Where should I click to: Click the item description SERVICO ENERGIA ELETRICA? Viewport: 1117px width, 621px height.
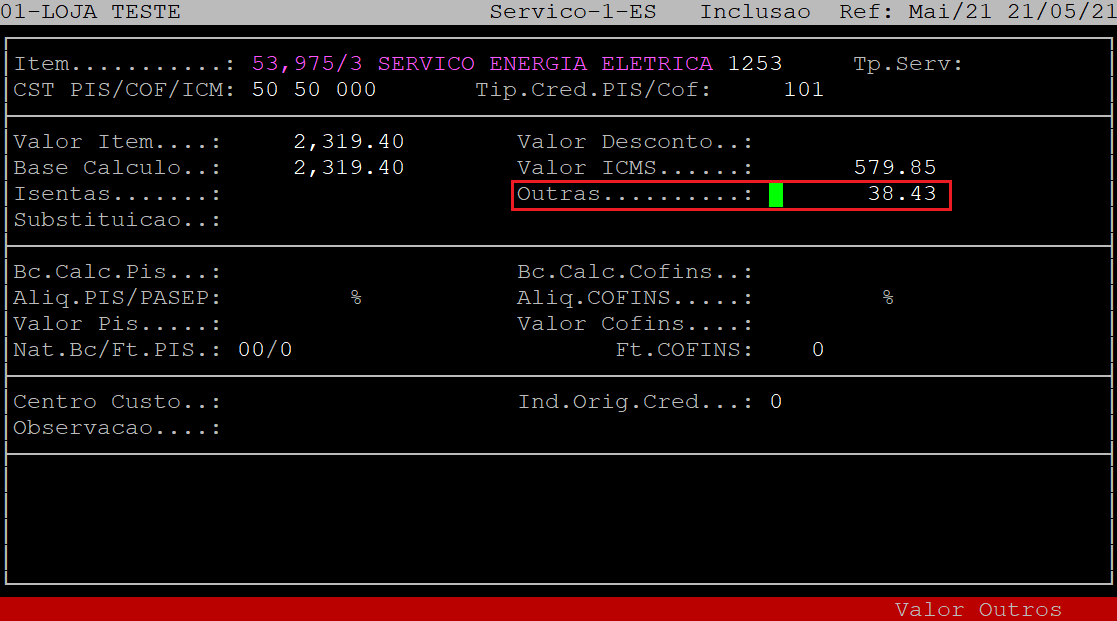pyautogui.click(x=545, y=64)
